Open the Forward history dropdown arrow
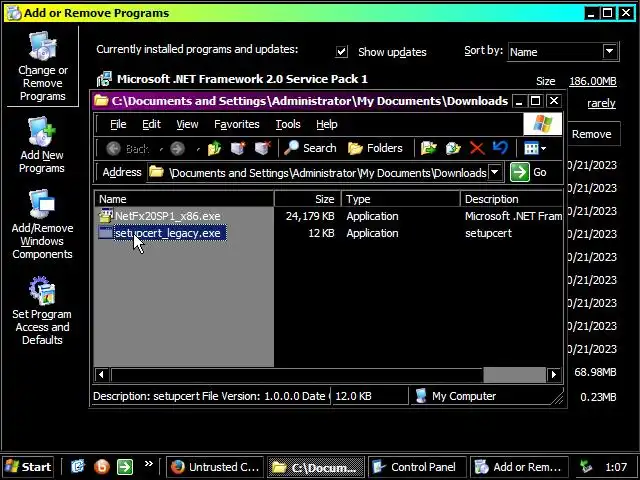The width and height of the screenshot is (640, 480). pos(198,149)
